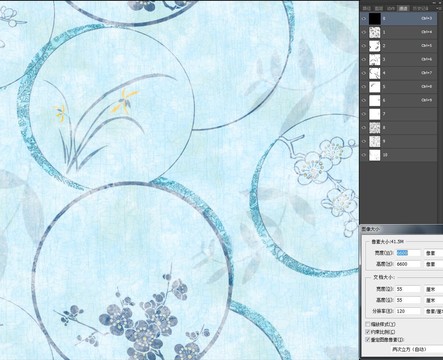Image resolution: width=443 pixels, height=360 pixels.
Task: Open the resampling method dropdown 两次立方(自动)
Action: 417,349
